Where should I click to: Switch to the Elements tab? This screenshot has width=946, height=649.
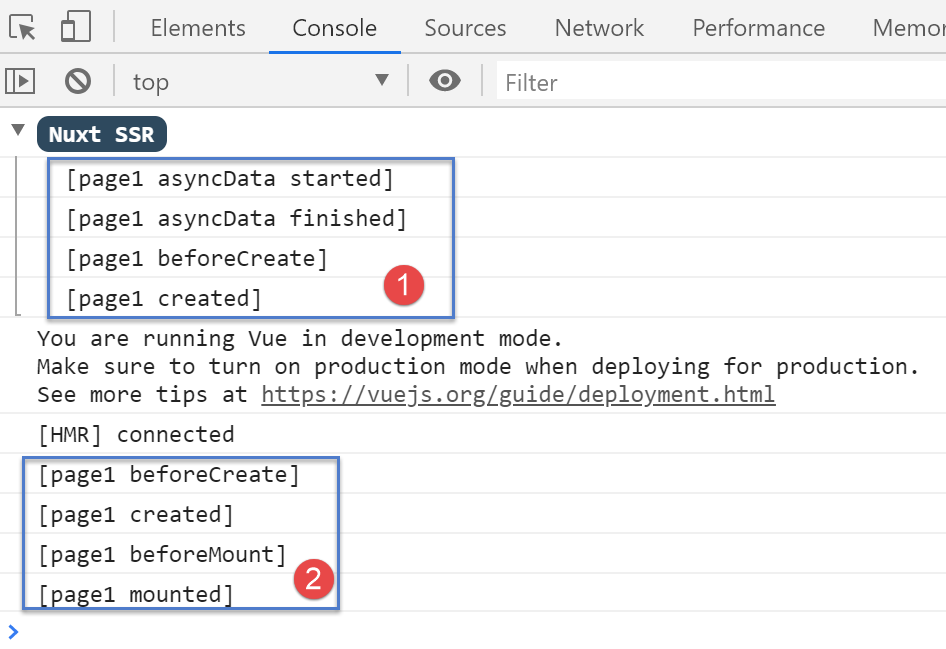198,28
